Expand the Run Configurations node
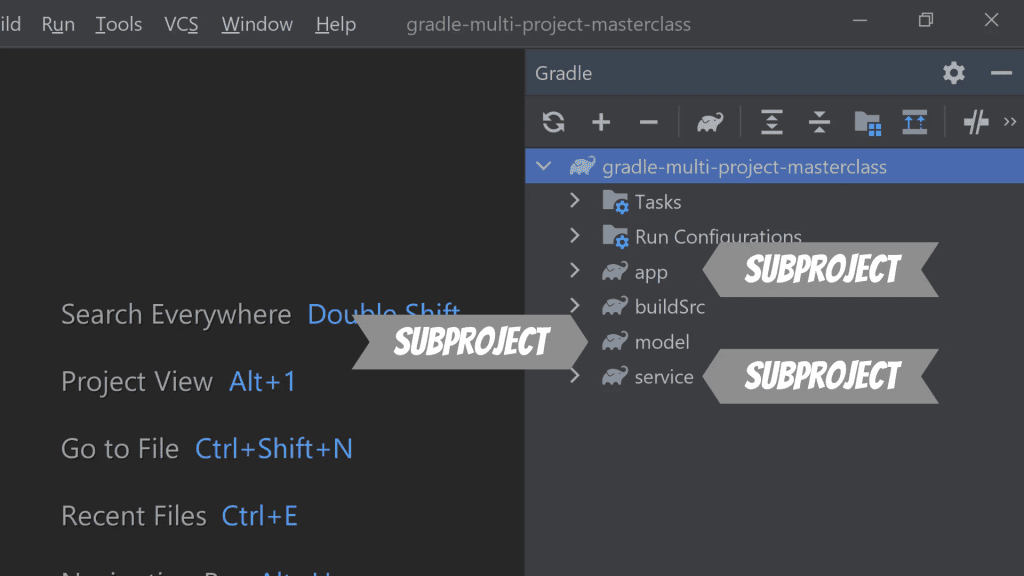This screenshot has height=576, width=1024. click(575, 236)
